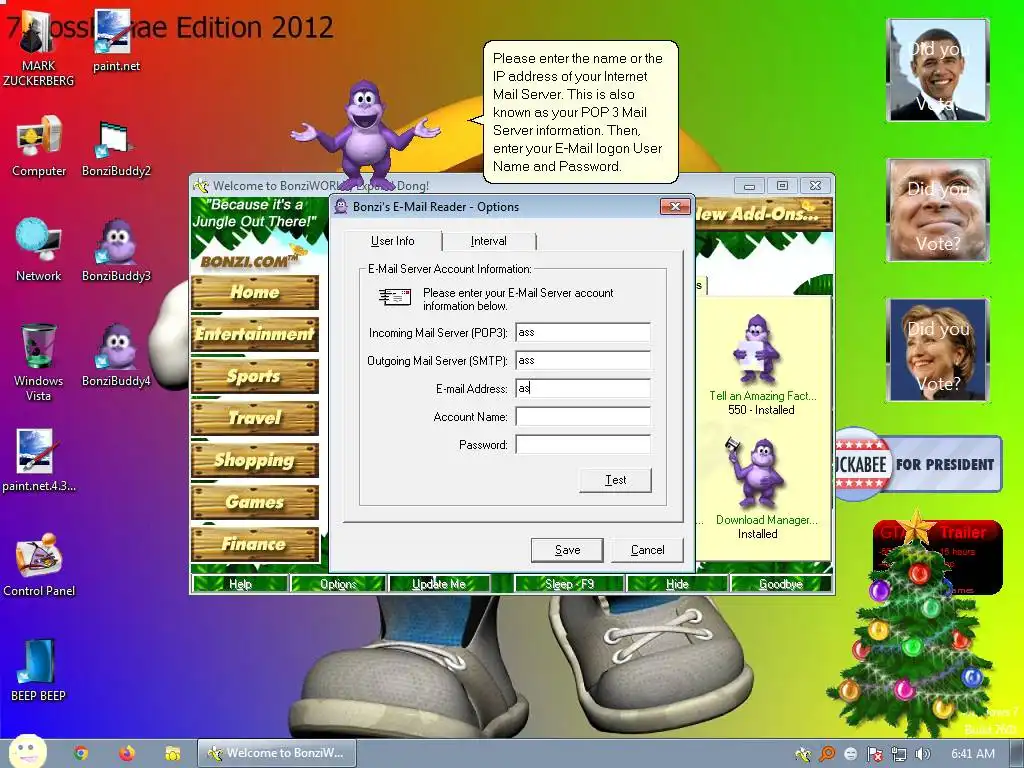1024x768 pixels.
Task: Click the 6:41 AM taskbar clock
Action: [x=972, y=754]
